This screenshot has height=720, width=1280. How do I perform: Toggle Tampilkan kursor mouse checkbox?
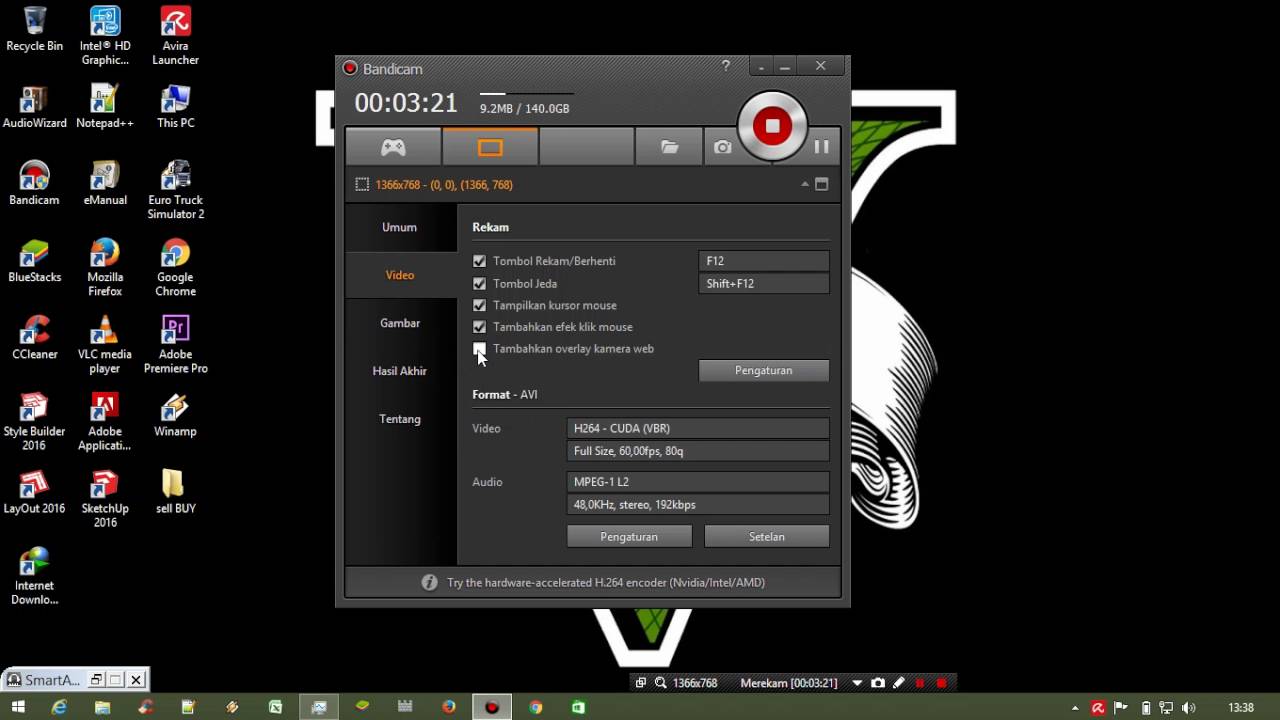[x=479, y=305]
